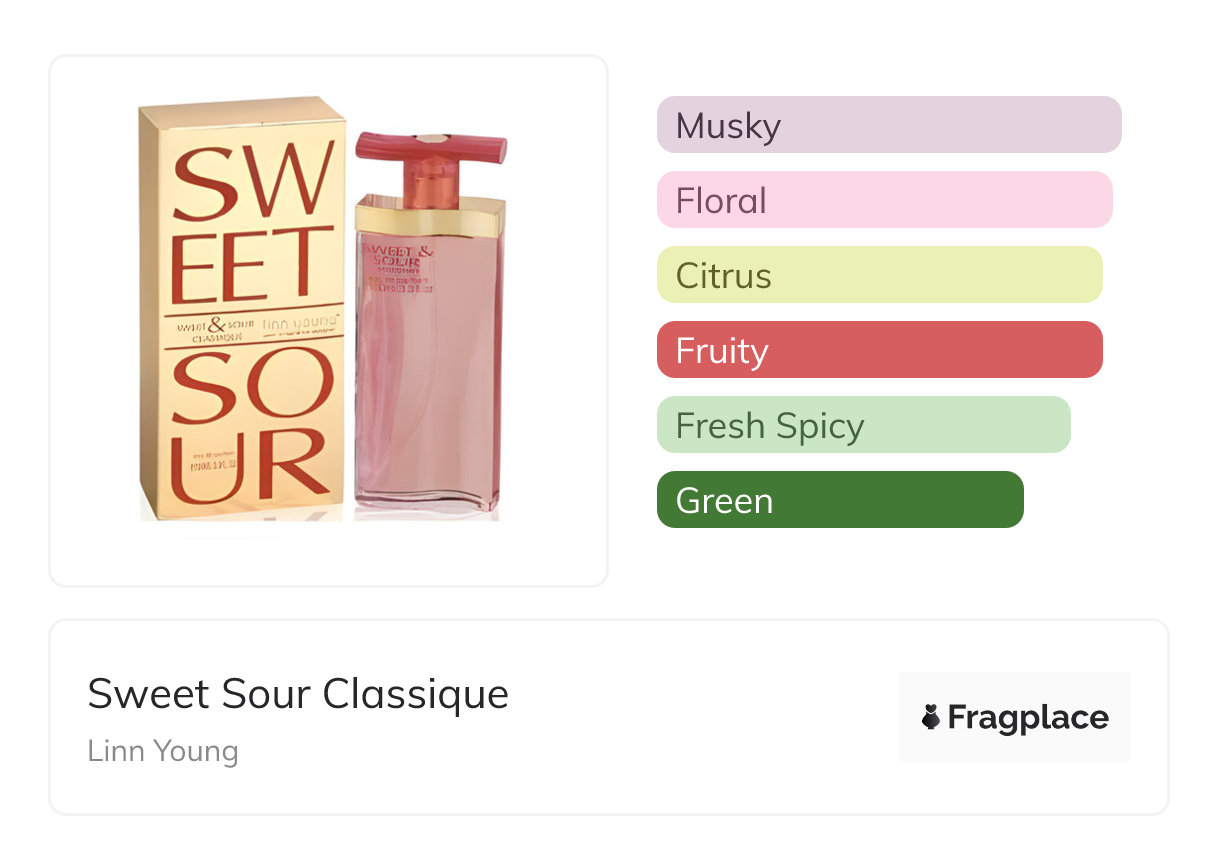Viewport: 1218px width, 864px height.
Task: Open the Sweet Sour Classique title
Action: [x=298, y=694]
